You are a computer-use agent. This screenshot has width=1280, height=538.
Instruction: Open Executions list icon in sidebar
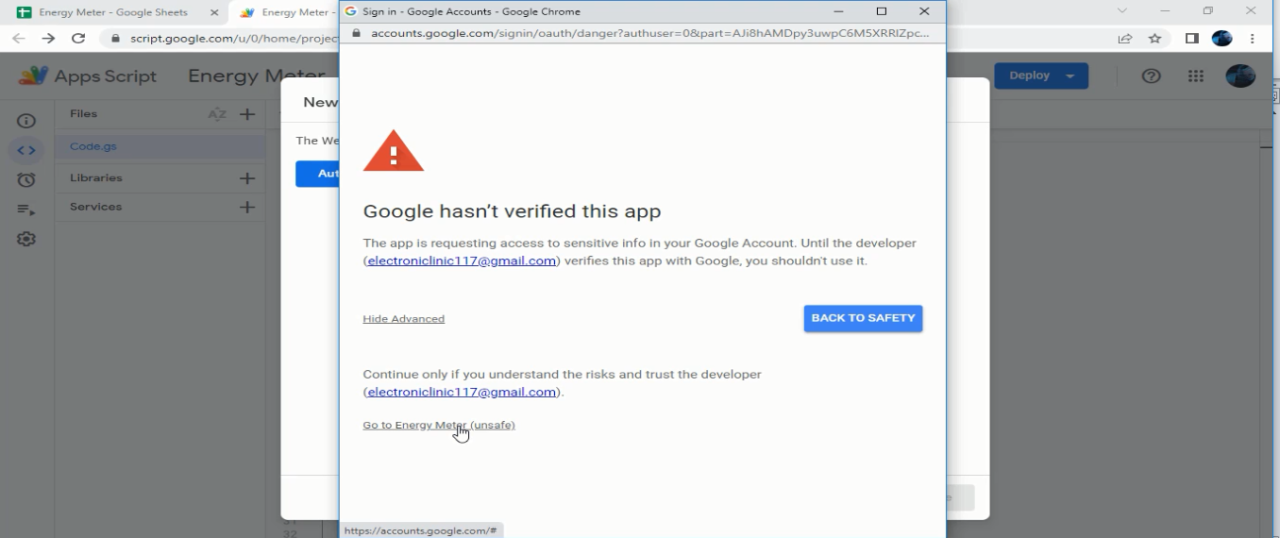coord(26,209)
